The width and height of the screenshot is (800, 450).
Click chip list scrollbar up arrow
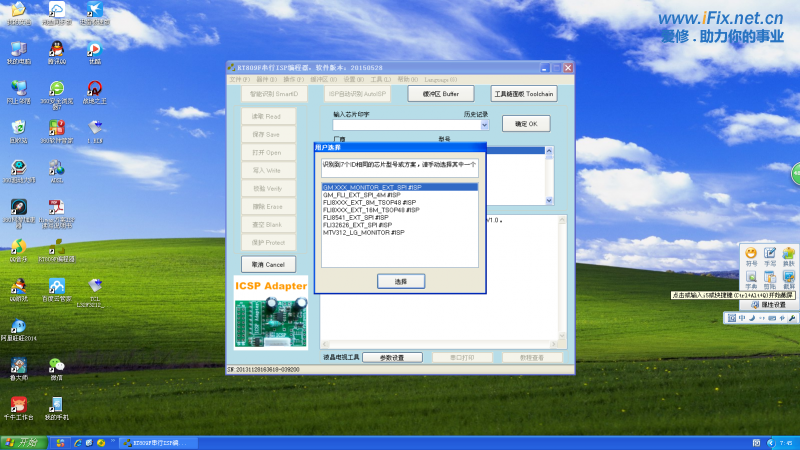[549, 151]
